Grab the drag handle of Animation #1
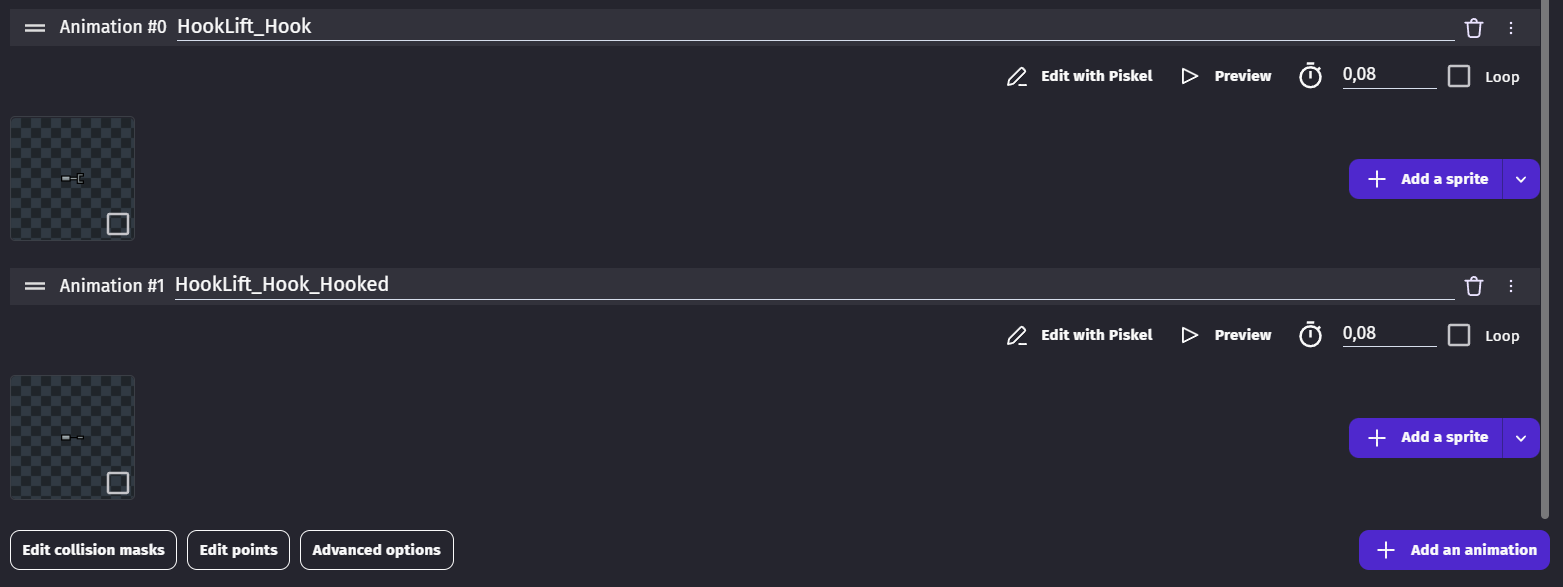Viewport: 1563px width, 587px height. [35, 286]
